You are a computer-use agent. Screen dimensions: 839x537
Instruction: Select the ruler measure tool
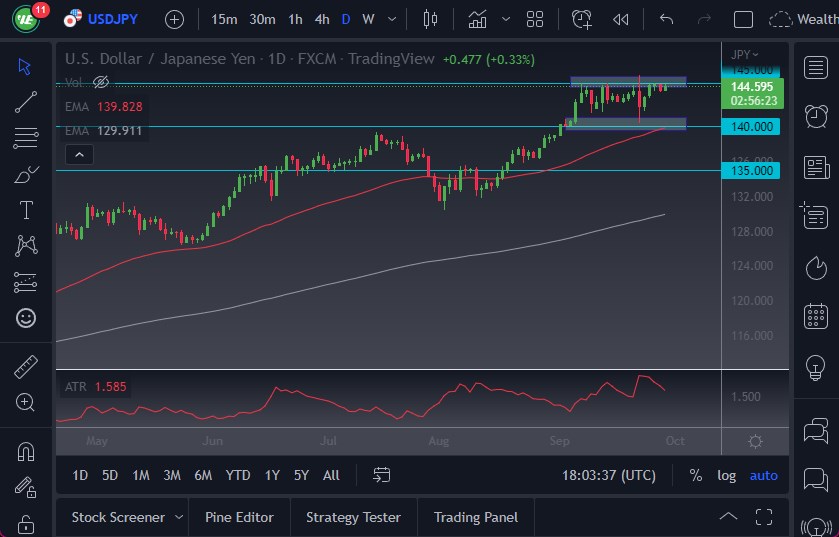click(26, 367)
